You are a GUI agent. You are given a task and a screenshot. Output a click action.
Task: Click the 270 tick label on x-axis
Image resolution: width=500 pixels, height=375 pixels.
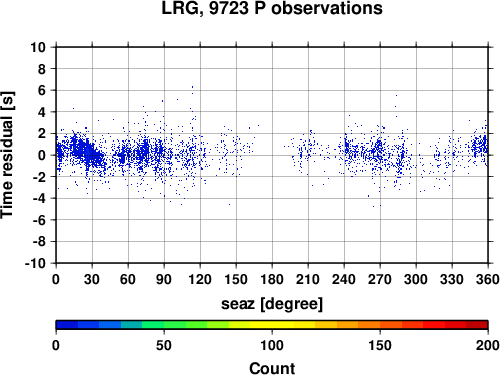point(380,279)
